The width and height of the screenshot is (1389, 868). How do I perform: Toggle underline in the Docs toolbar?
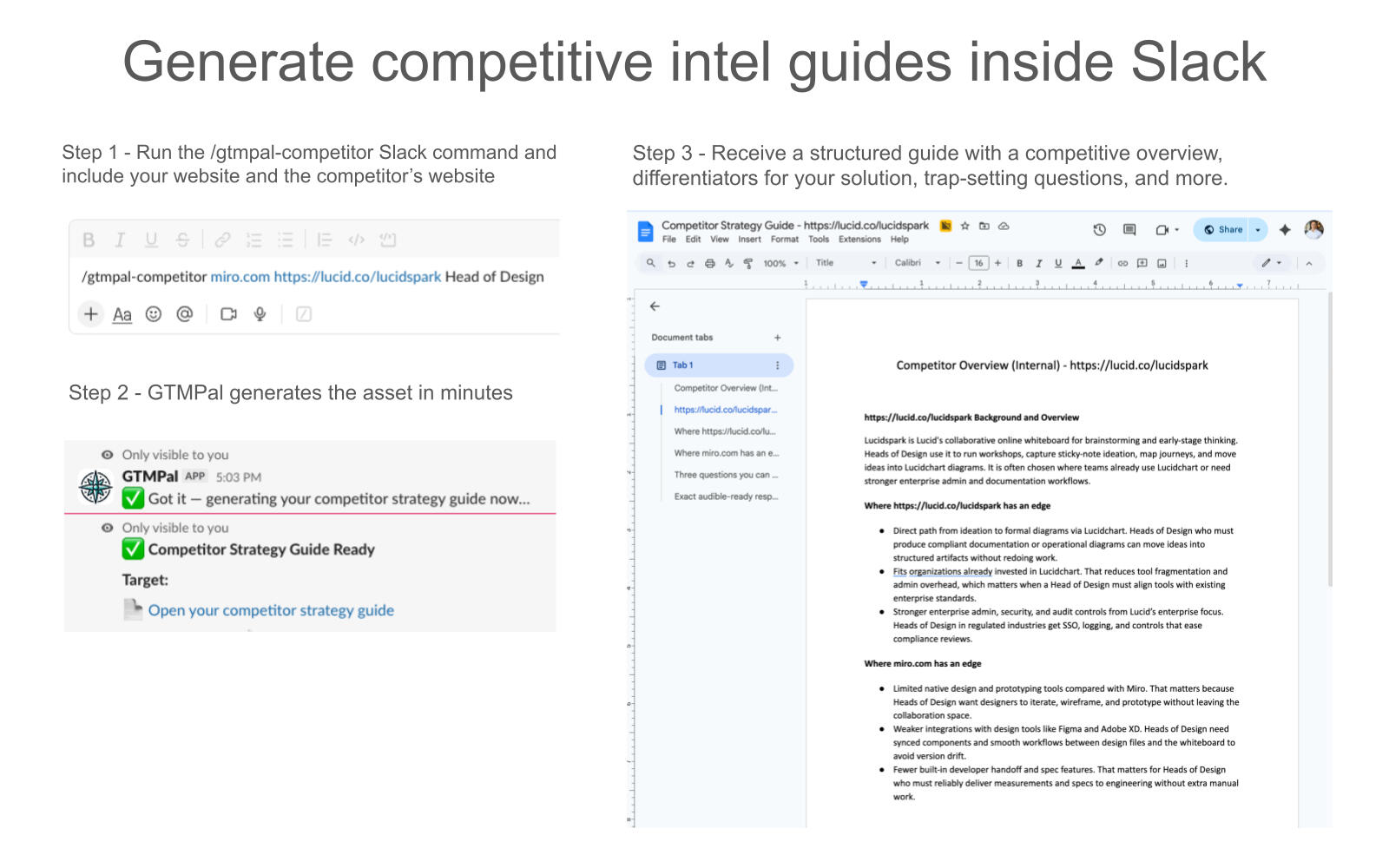[x=1057, y=263]
